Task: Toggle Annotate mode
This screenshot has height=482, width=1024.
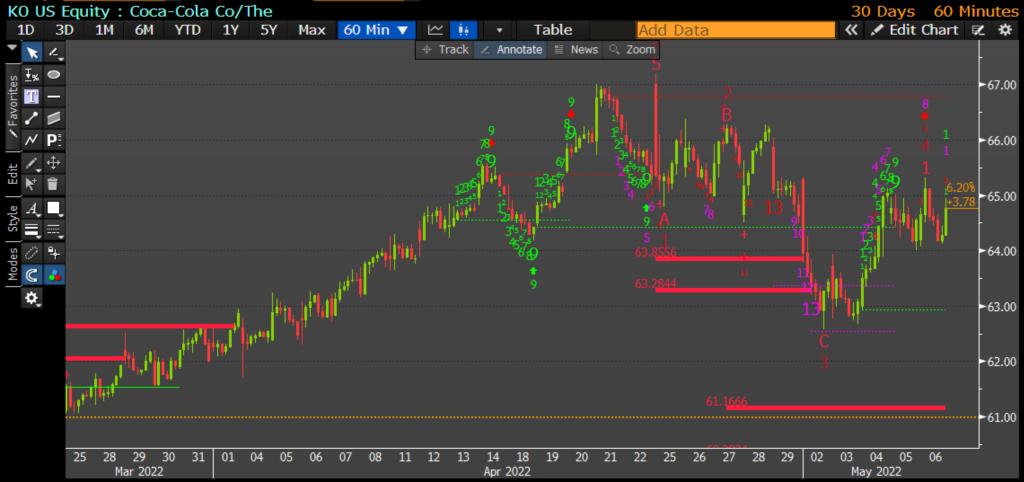Action: pos(511,50)
